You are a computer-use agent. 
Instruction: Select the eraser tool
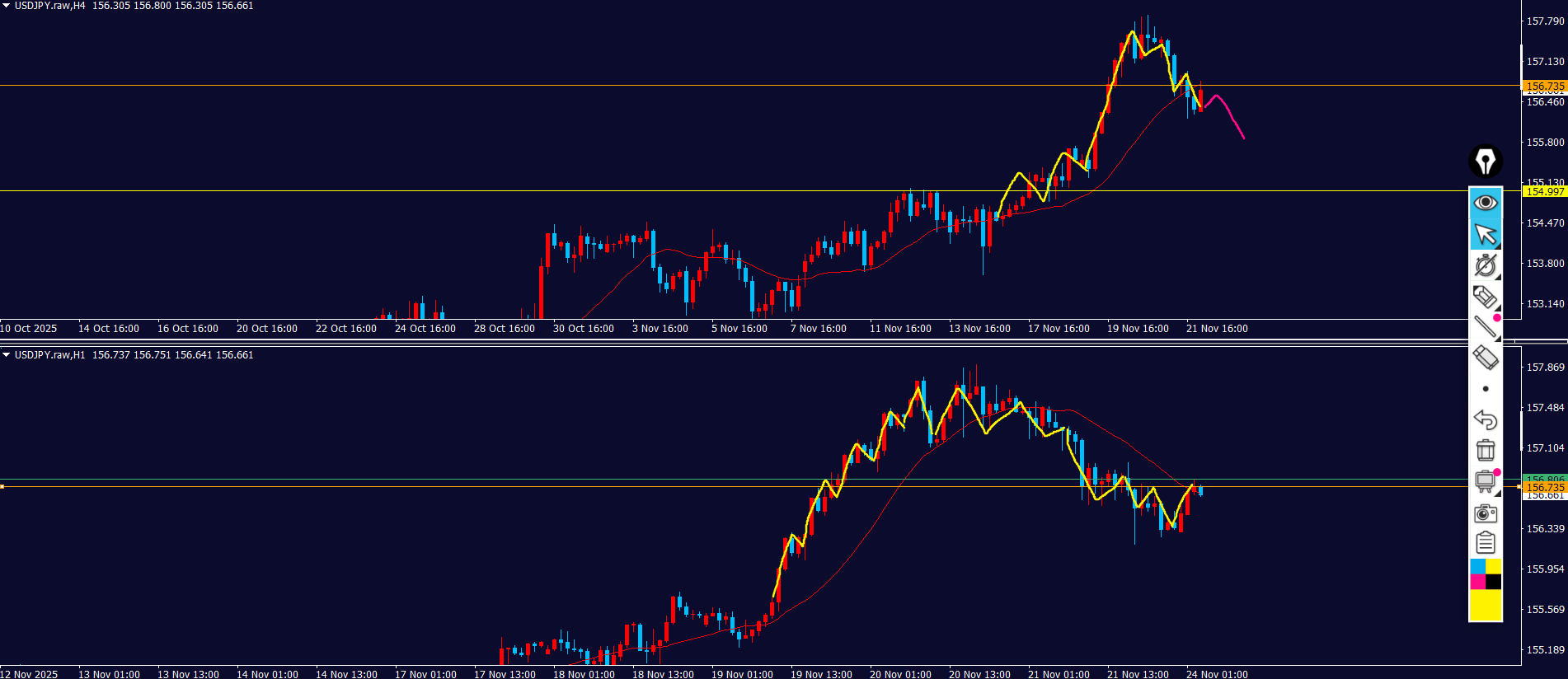(x=1485, y=358)
